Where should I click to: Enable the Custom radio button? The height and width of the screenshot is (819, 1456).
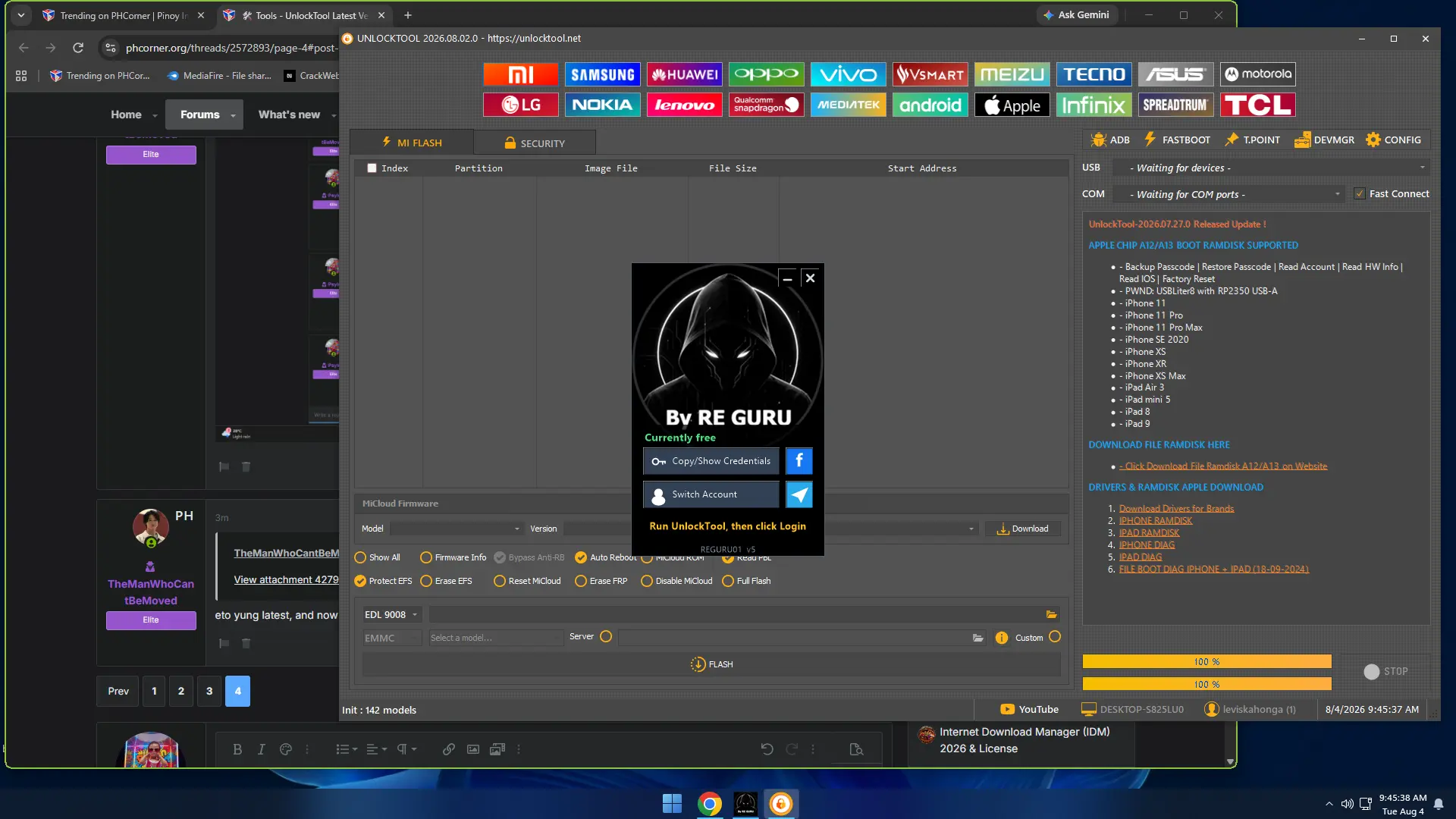coord(1055,637)
